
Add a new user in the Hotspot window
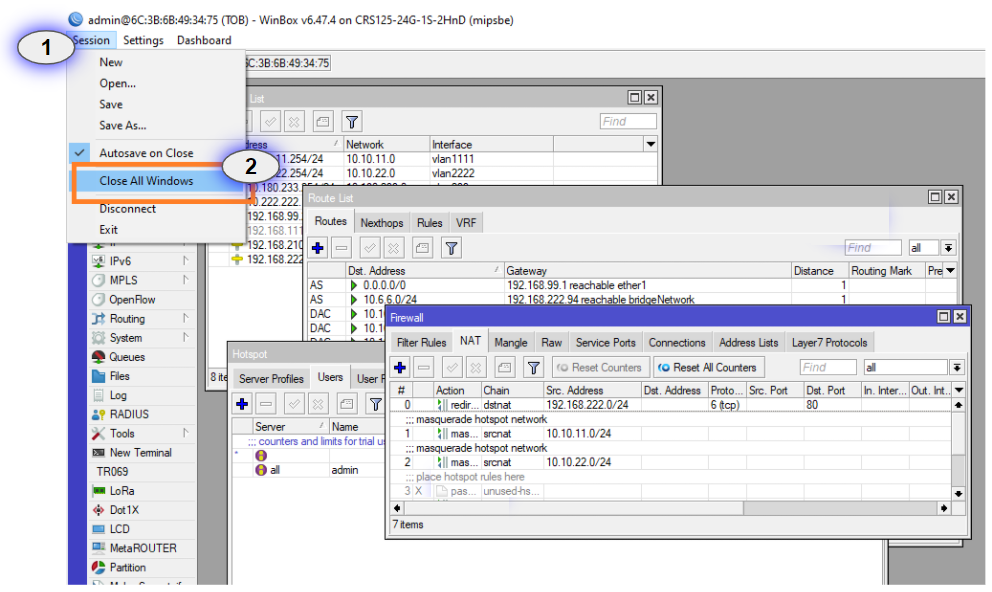[242, 404]
